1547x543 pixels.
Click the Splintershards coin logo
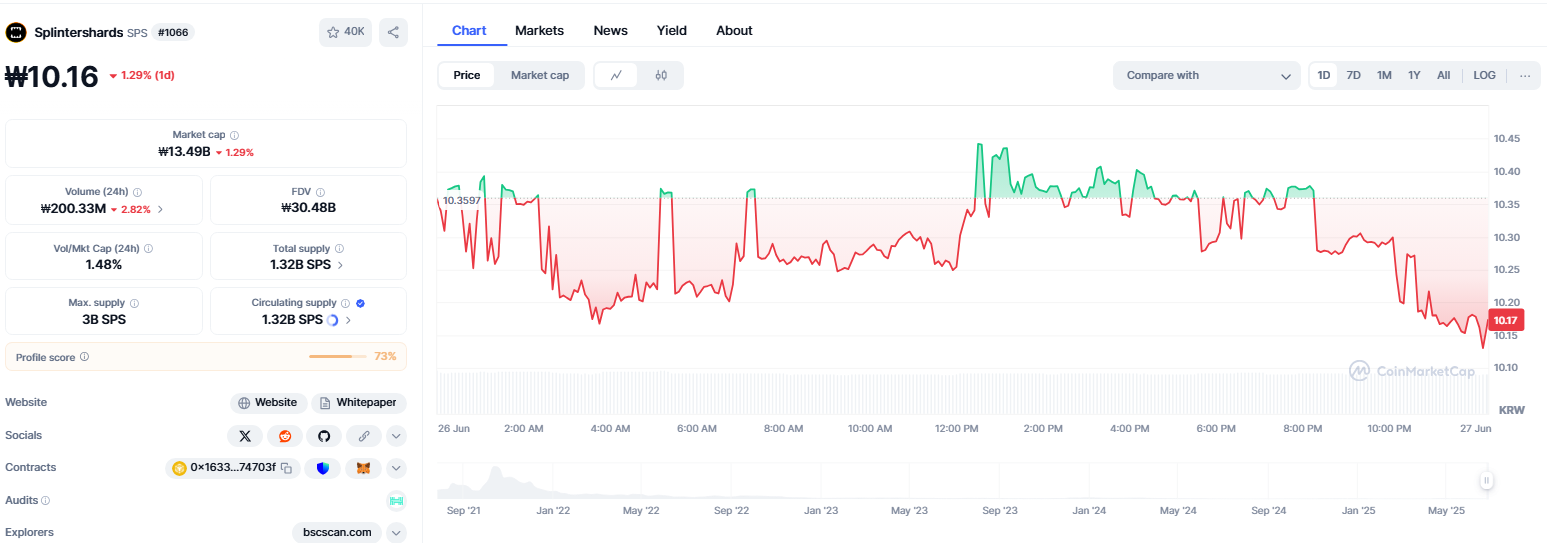[16, 32]
